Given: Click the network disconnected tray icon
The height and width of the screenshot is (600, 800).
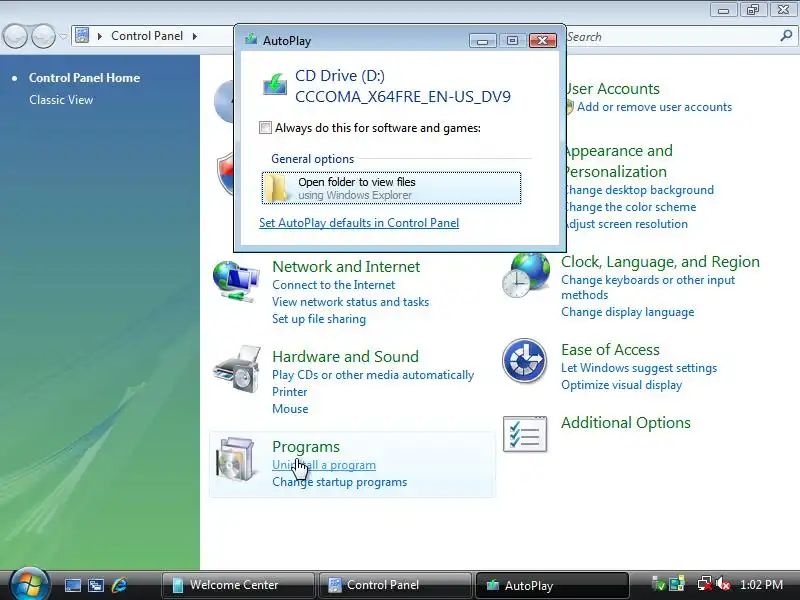Looking at the screenshot, I should pos(705,584).
